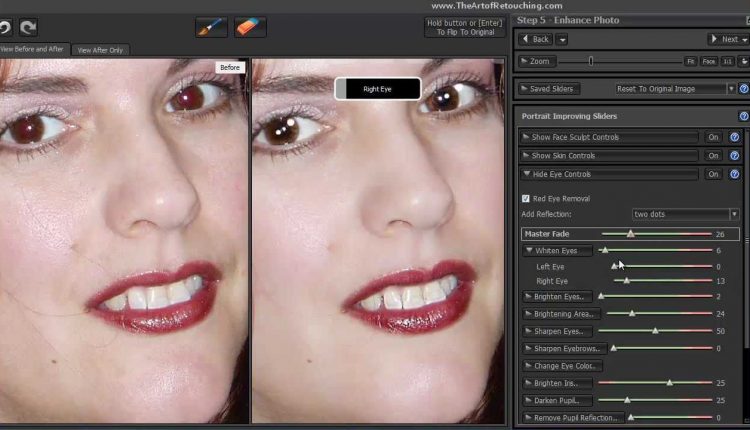Open help for Saved Sliders

[744, 89]
